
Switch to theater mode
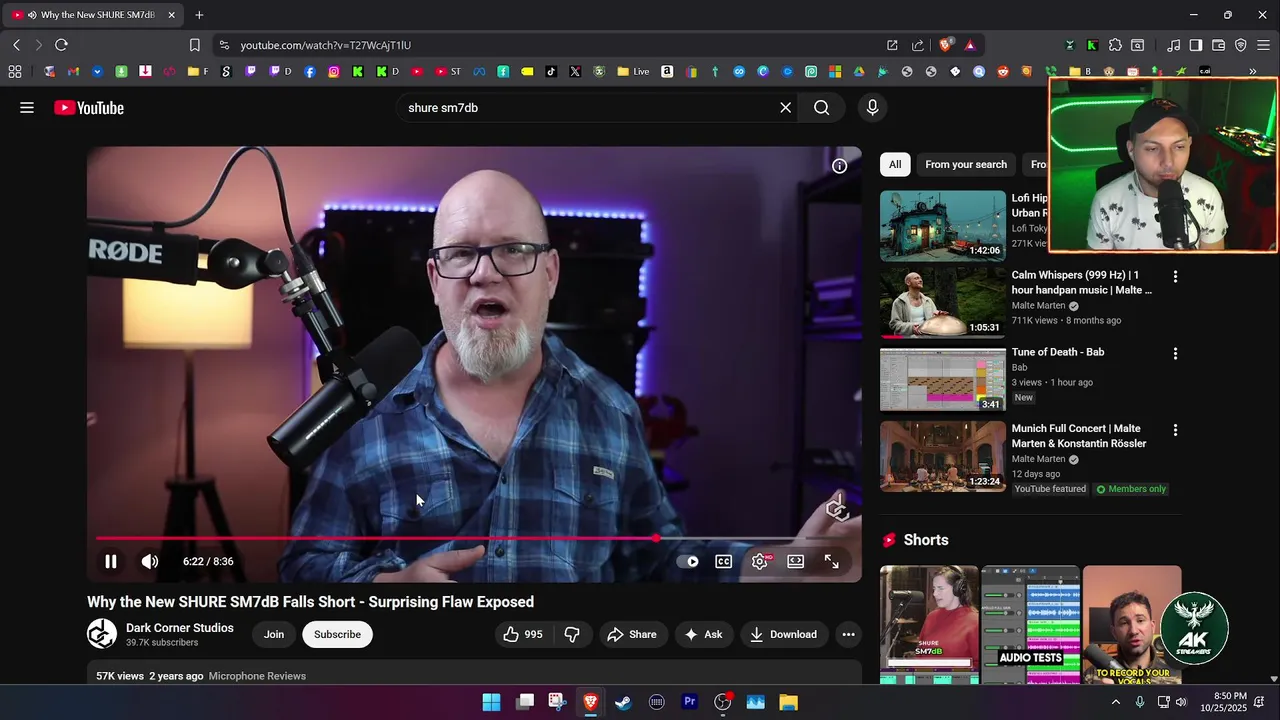coord(795,562)
